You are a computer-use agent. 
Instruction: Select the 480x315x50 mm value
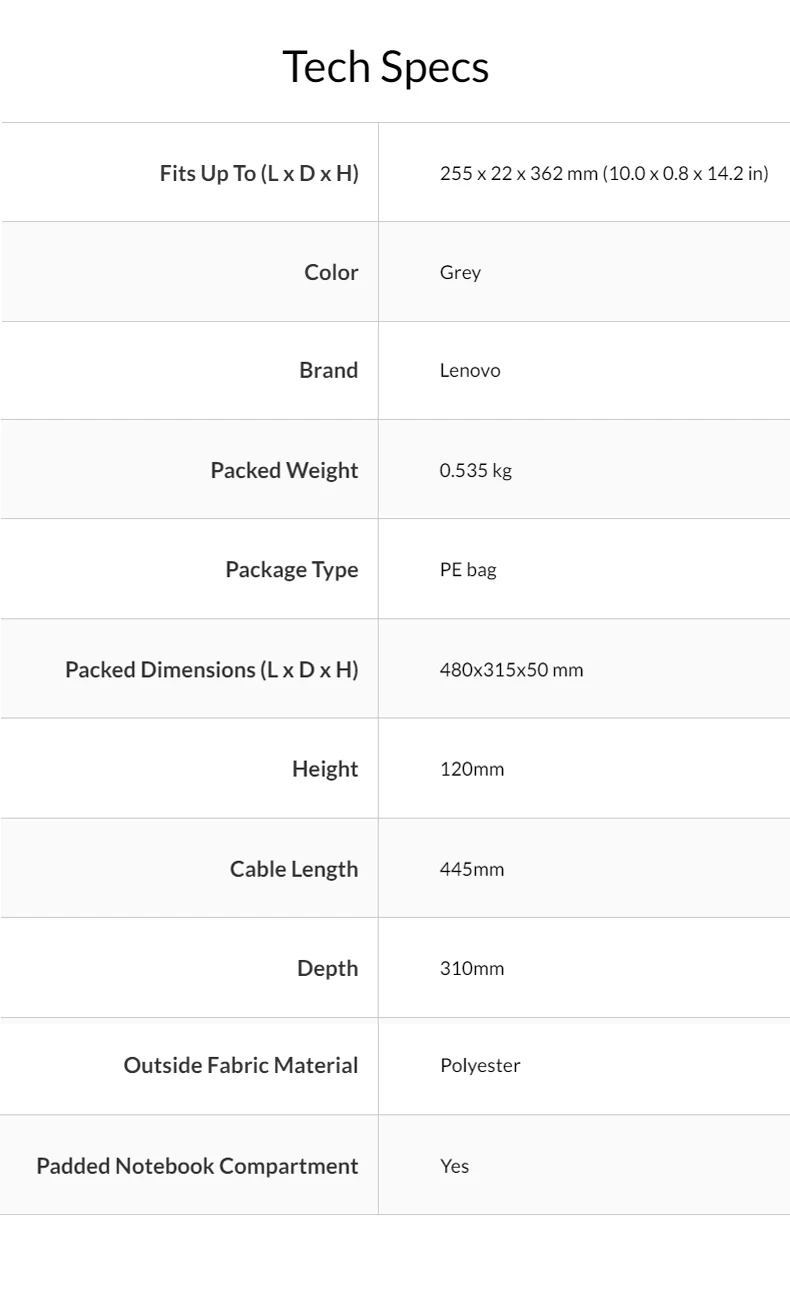click(x=511, y=669)
